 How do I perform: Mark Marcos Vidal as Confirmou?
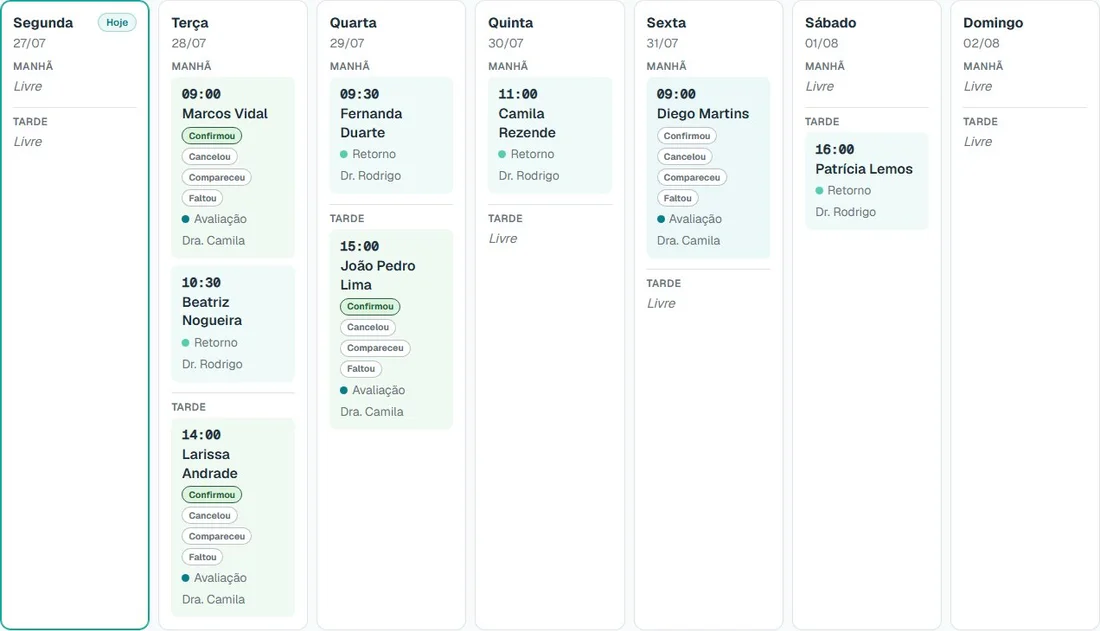[x=212, y=135]
